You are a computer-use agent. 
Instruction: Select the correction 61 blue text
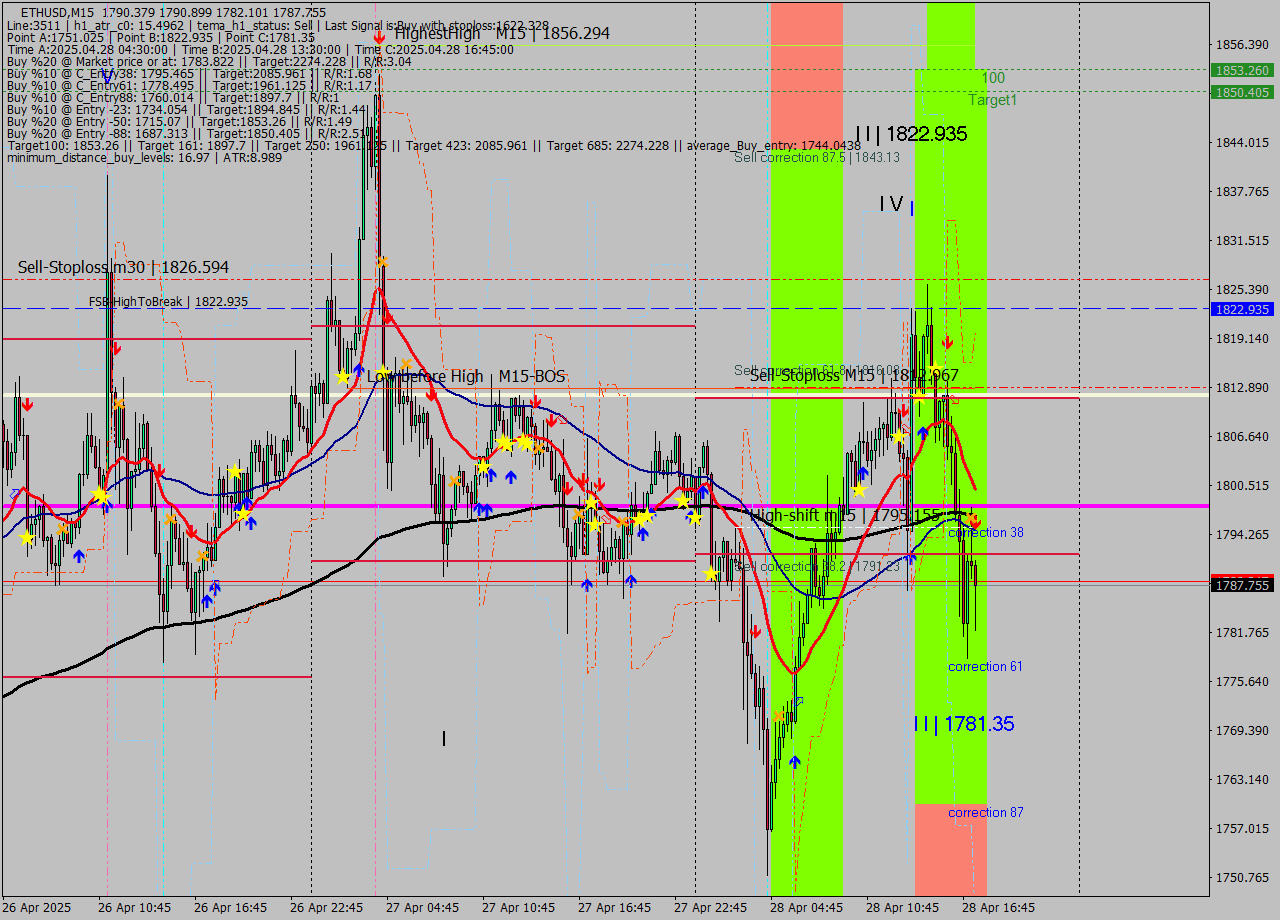click(x=984, y=666)
